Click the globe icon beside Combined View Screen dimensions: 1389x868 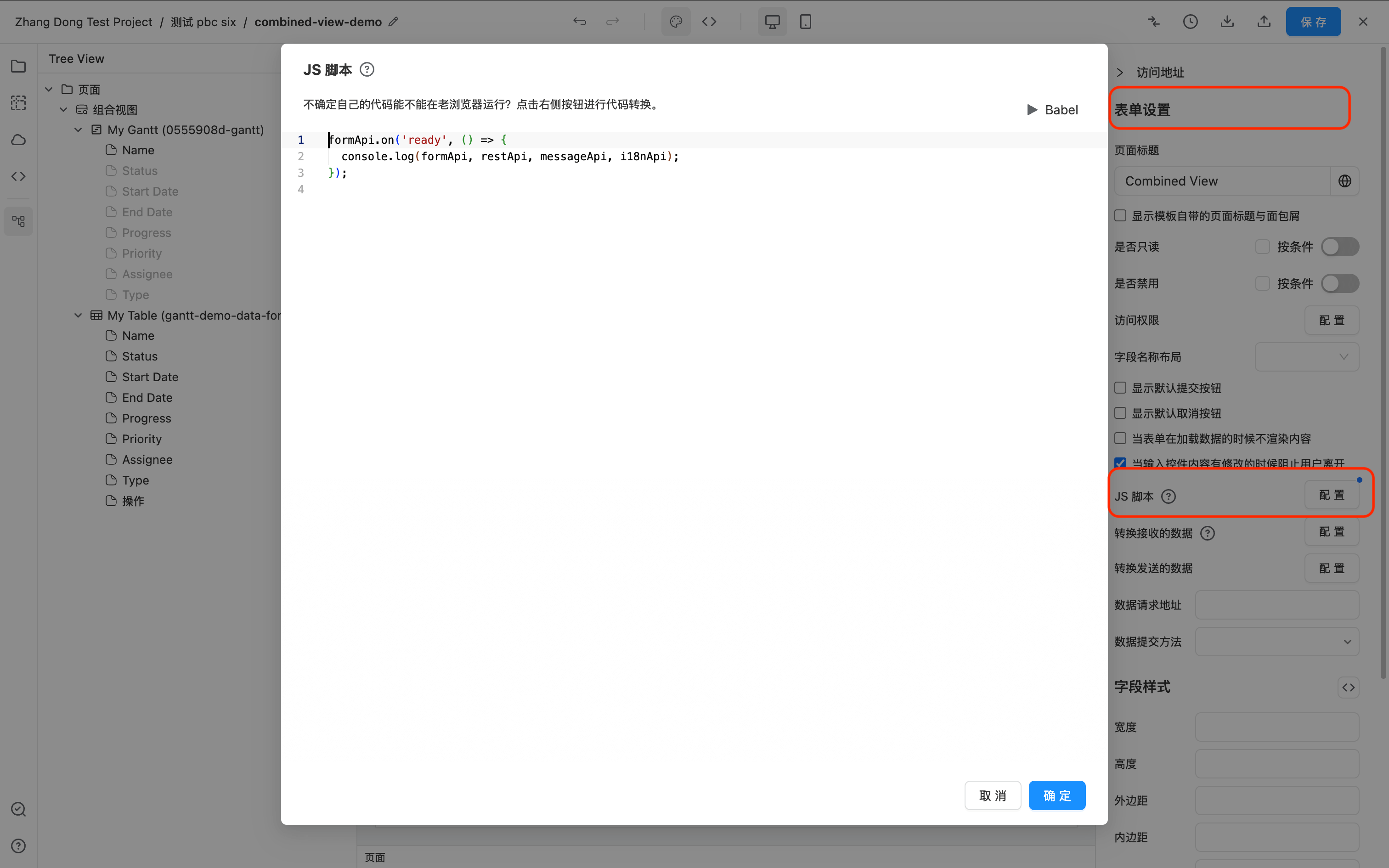(x=1345, y=181)
